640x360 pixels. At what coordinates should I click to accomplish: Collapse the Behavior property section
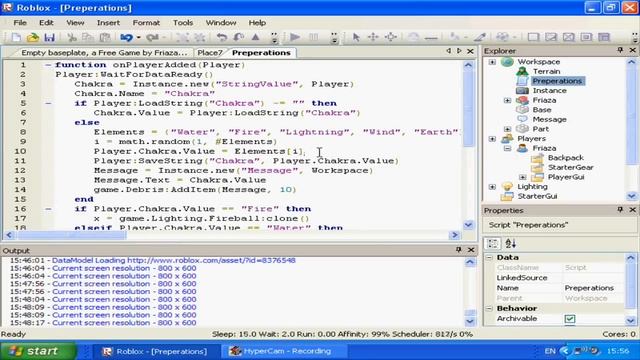coord(489,309)
